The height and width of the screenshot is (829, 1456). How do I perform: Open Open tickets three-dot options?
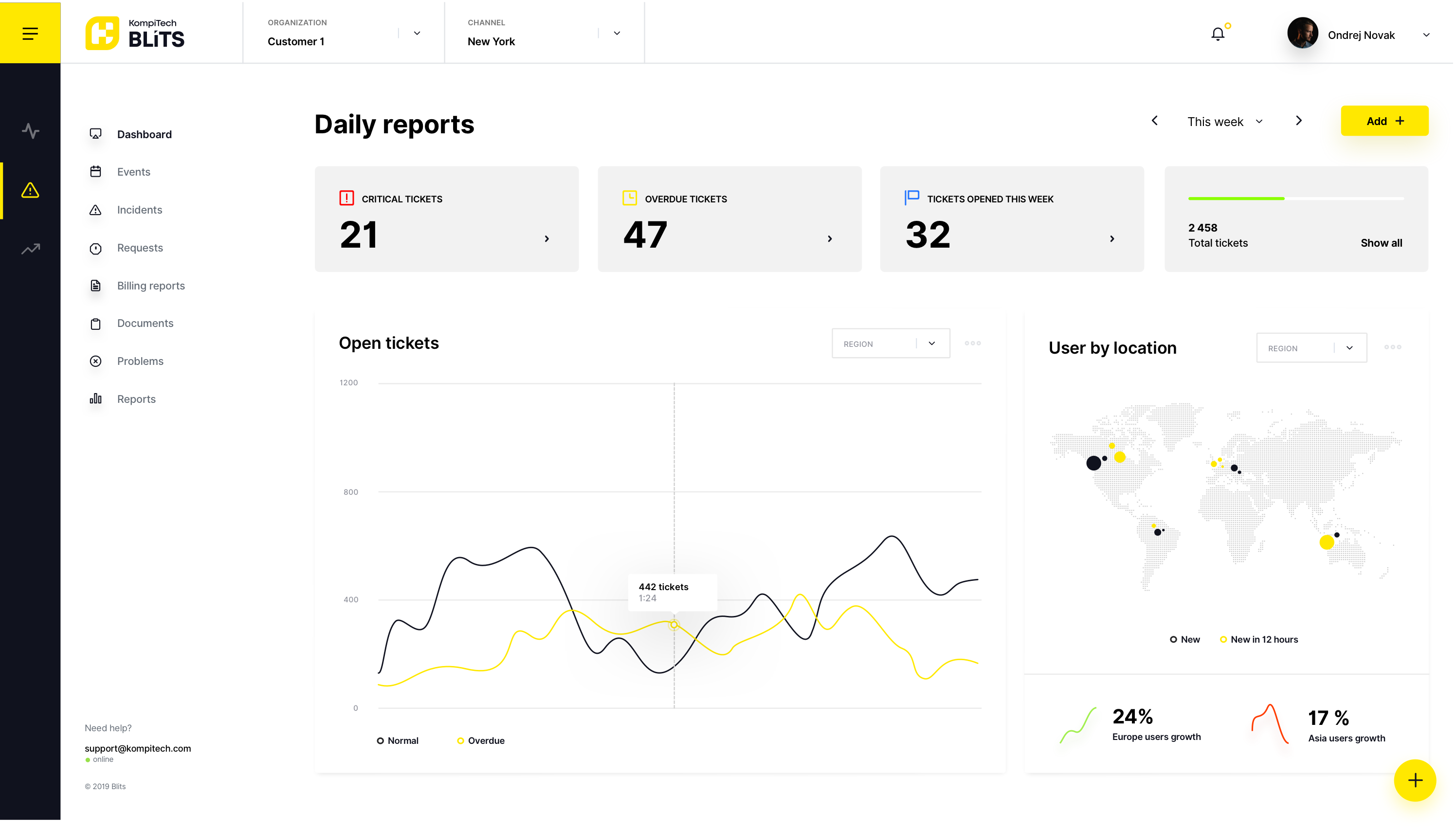(973, 343)
